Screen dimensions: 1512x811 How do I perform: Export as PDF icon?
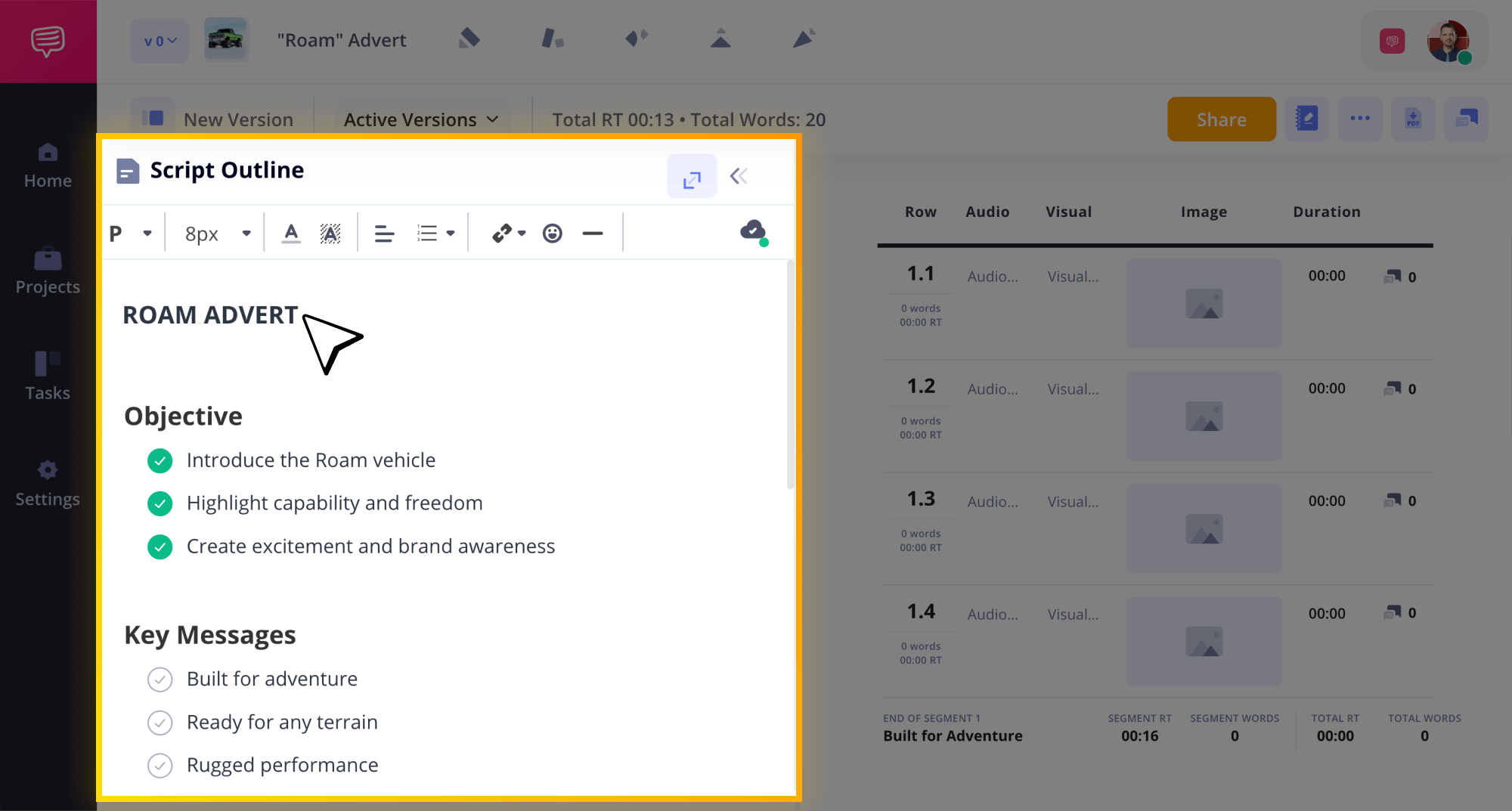[1413, 119]
